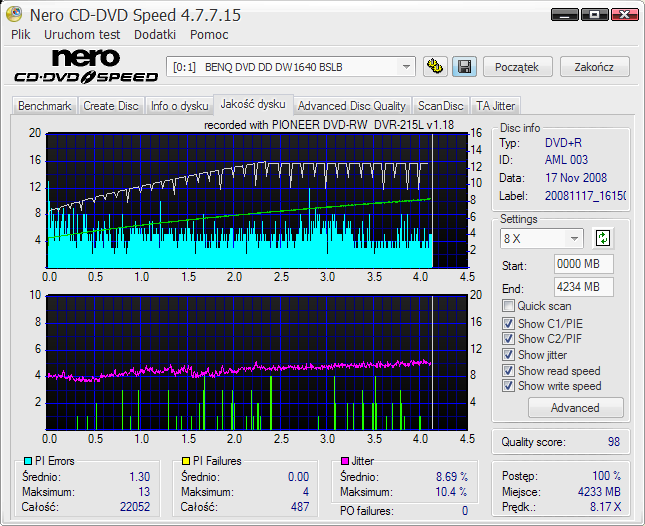
Task: Click the recorded with PIONEER chart title
Action: pos(329,125)
